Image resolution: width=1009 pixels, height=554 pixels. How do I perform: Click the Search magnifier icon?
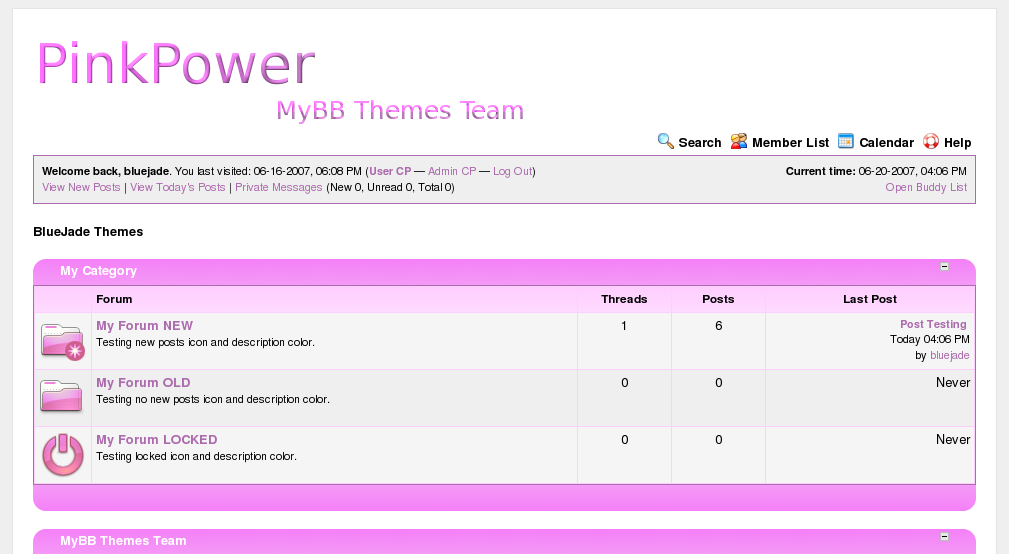[x=665, y=141]
